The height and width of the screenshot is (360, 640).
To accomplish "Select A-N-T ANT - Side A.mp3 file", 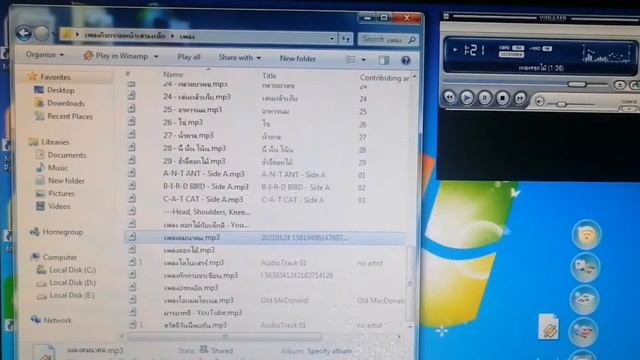I will [204, 174].
